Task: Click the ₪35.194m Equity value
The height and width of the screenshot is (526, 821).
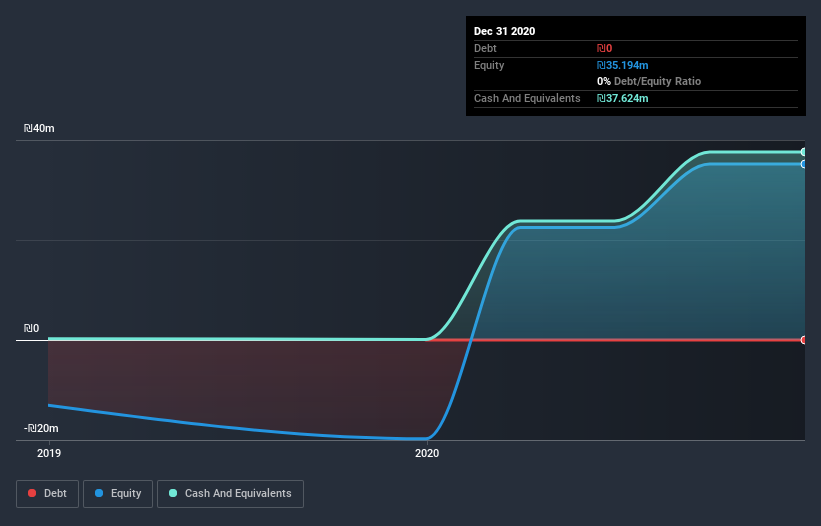Action: (623, 65)
